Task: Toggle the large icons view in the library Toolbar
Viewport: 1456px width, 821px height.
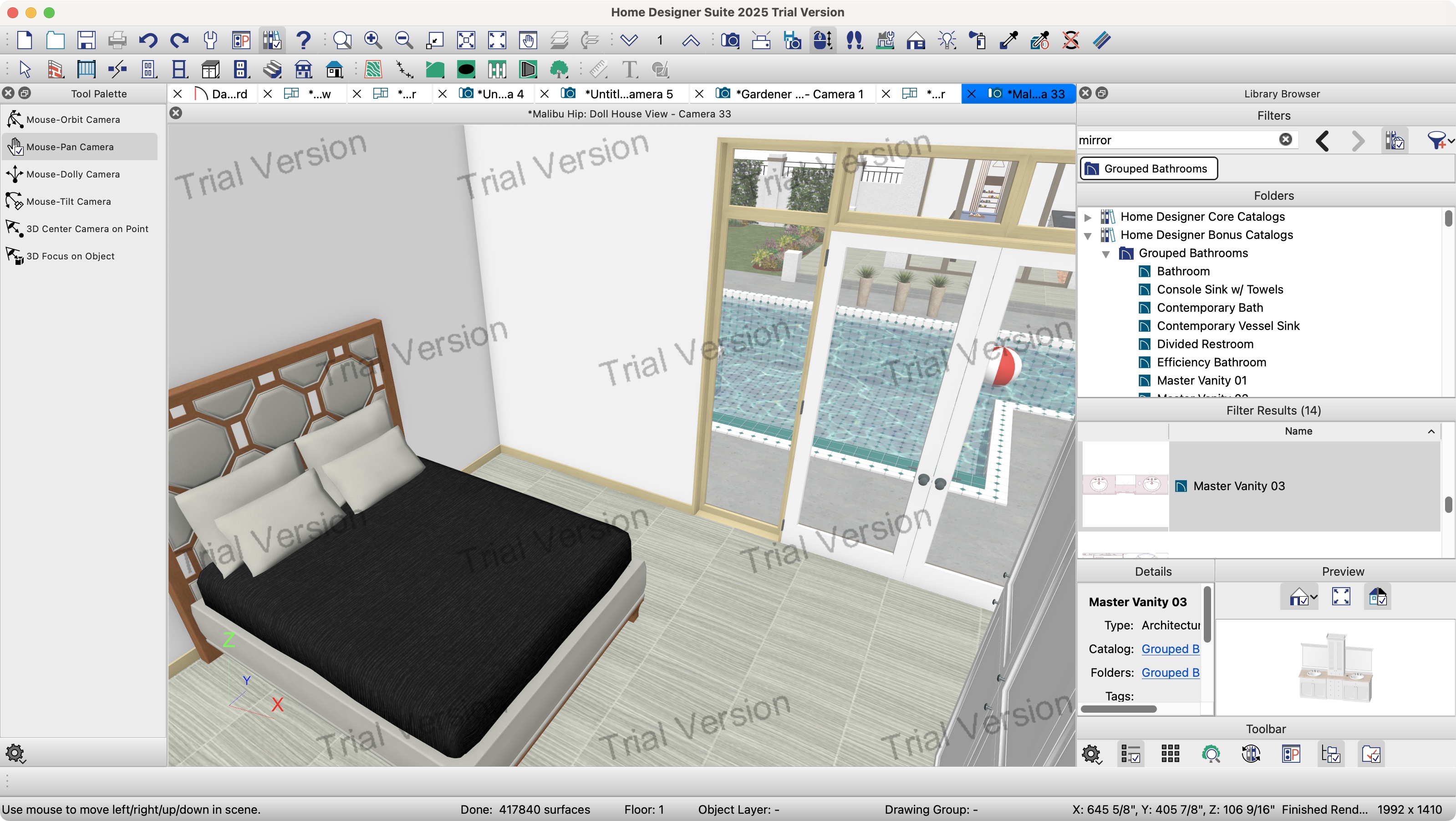Action: point(1170,754)
